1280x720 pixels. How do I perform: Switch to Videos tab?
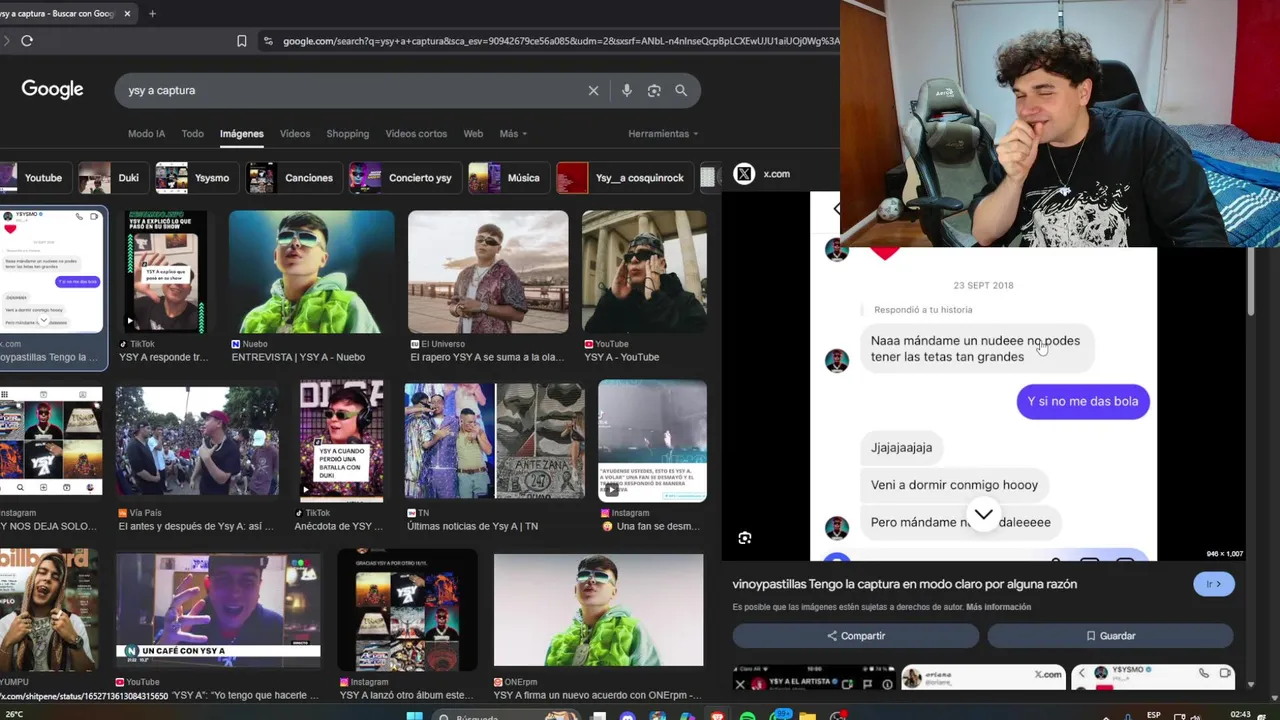295,134
